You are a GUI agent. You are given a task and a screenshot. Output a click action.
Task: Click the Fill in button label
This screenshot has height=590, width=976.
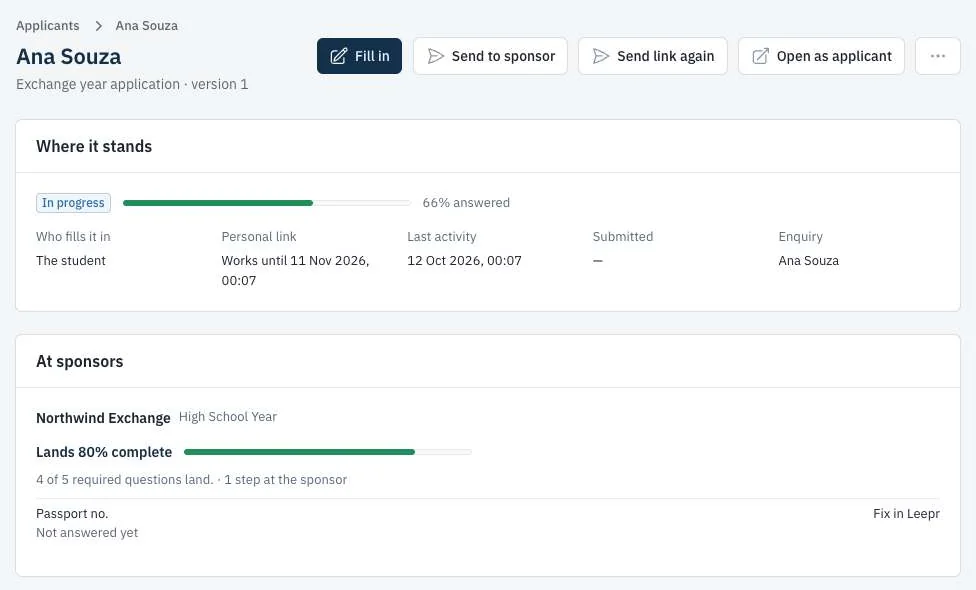(x=372, y=56)
